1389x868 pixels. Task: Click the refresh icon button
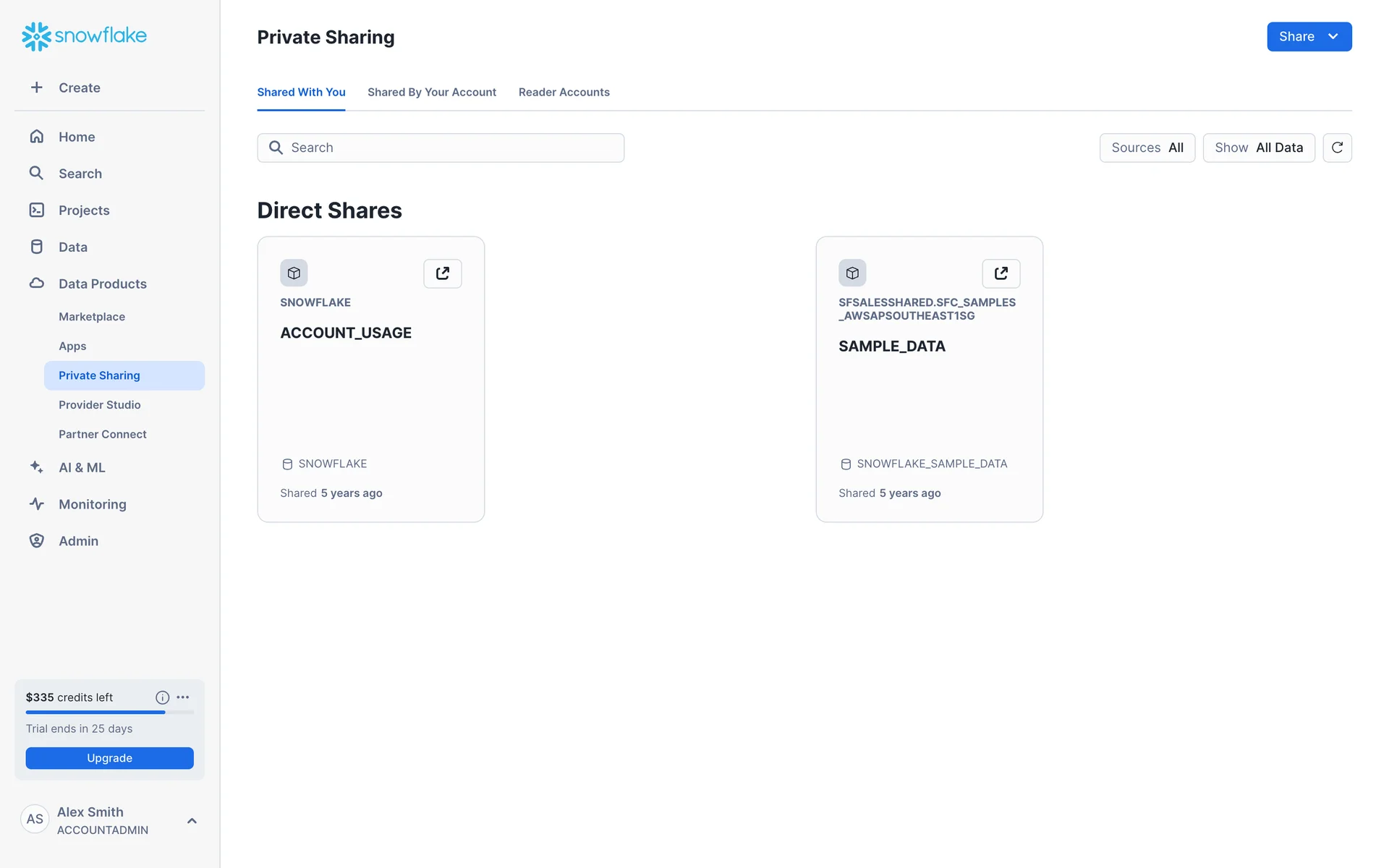click(x=1337, y=148)
